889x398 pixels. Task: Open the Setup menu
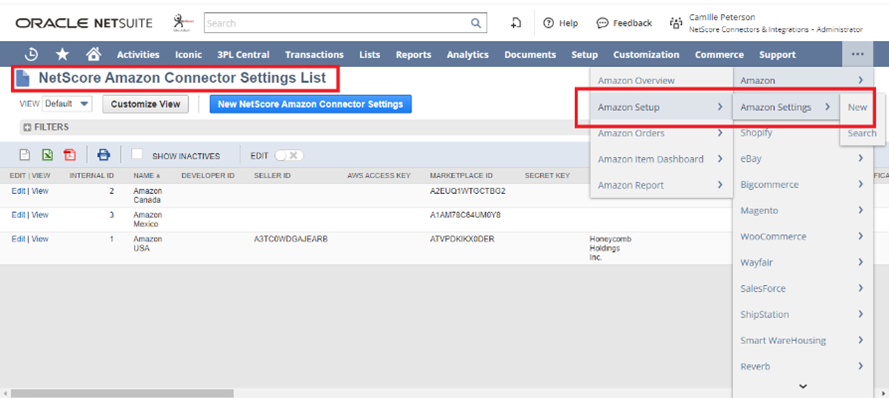point(585,54)
